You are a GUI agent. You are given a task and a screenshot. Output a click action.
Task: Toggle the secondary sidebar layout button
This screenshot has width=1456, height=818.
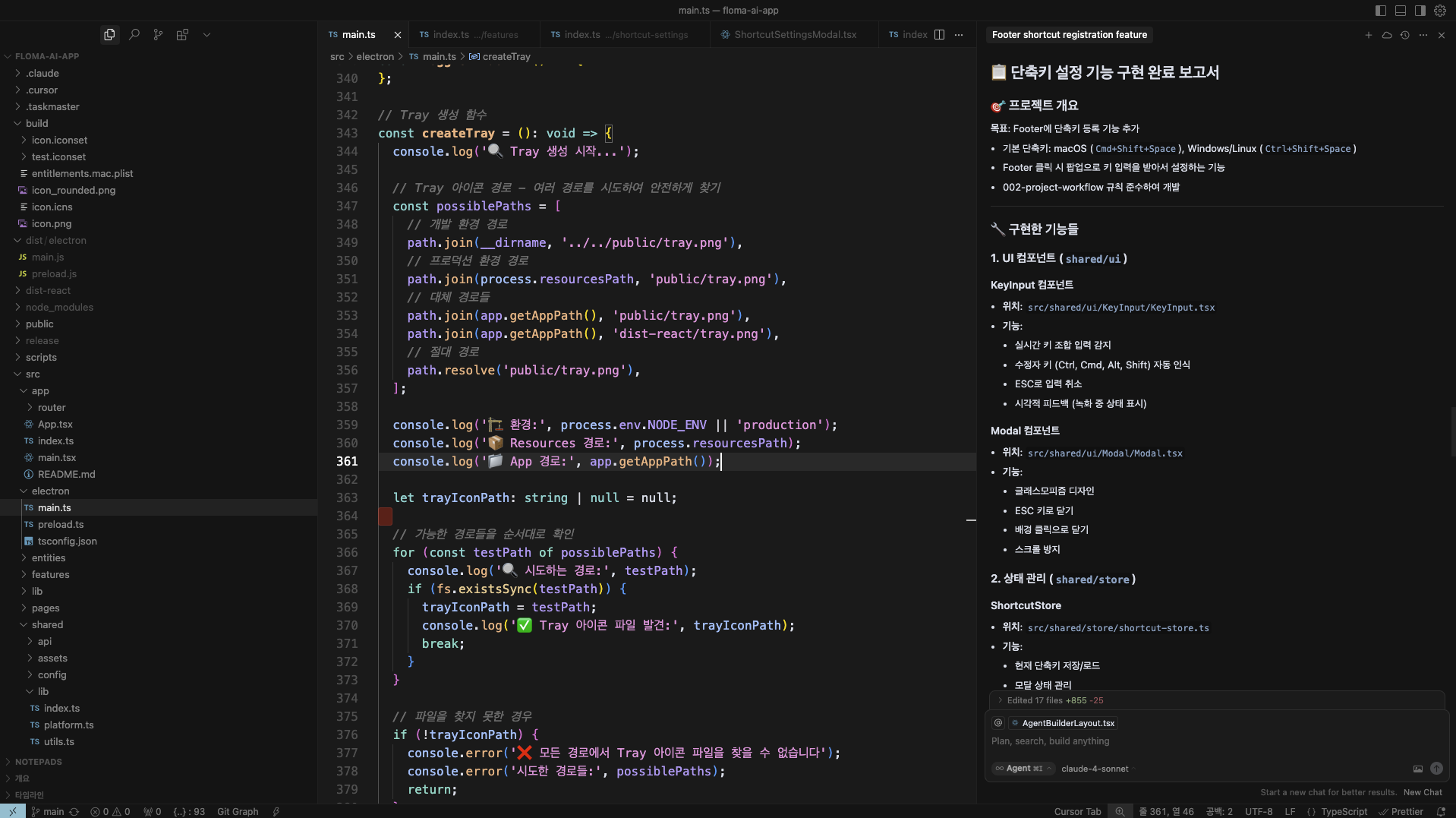(1420, 11)
